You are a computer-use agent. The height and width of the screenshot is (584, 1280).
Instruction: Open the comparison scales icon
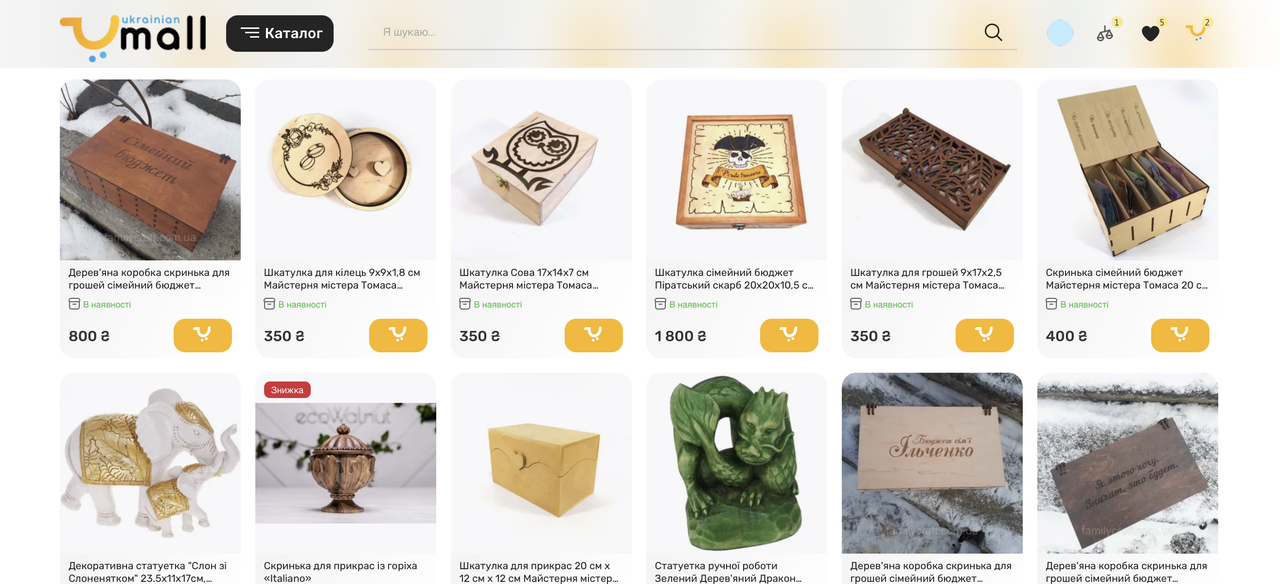pyautogui.click(x=1105, y=33)
